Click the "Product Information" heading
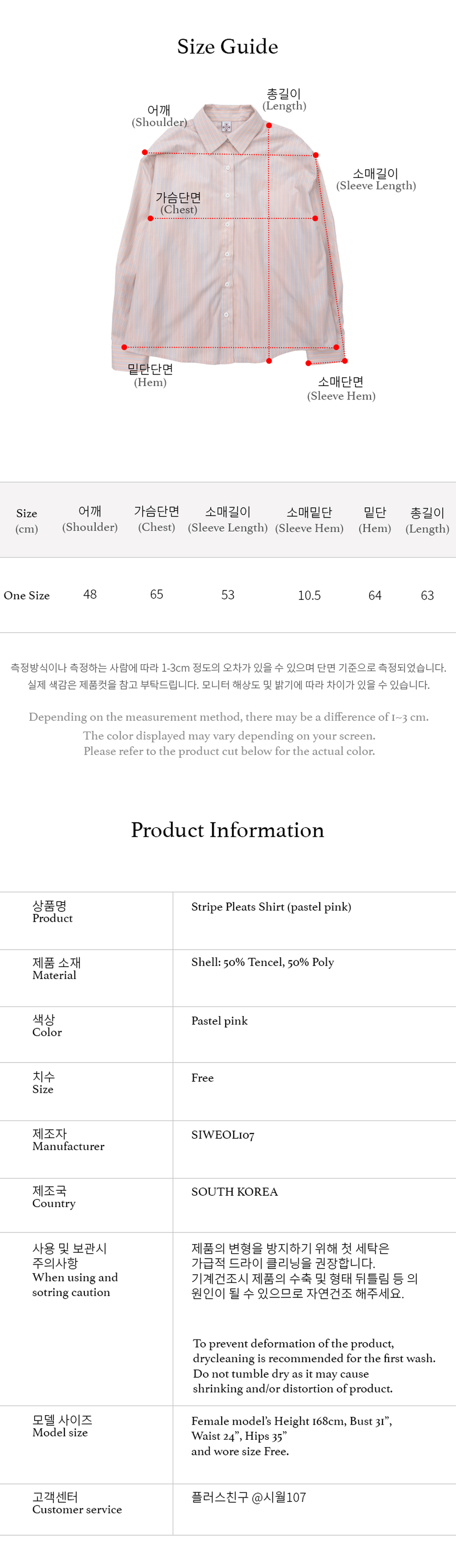 coord(228,830)
